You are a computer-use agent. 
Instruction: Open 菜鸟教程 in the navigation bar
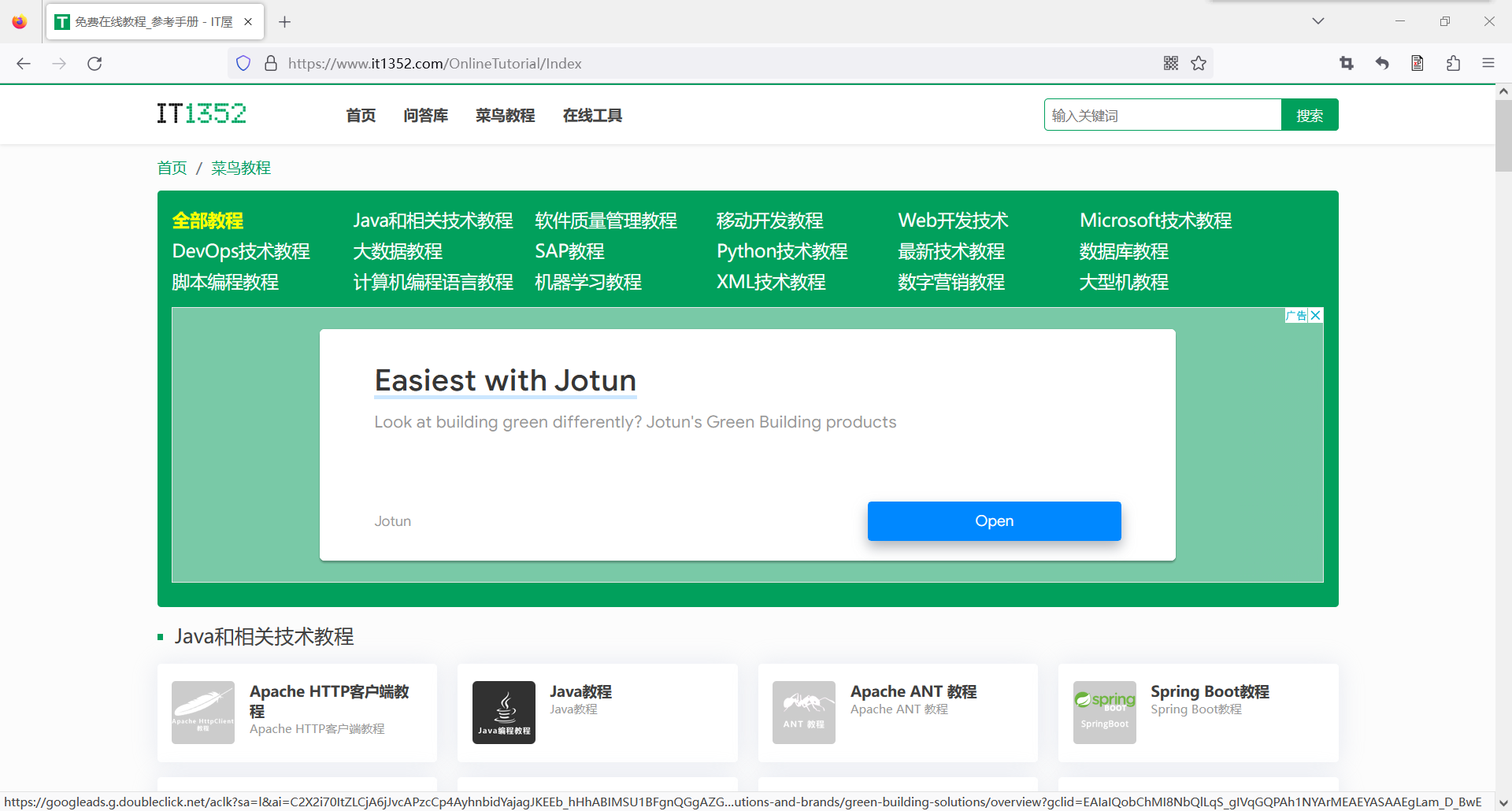click(x=506, y=116)
